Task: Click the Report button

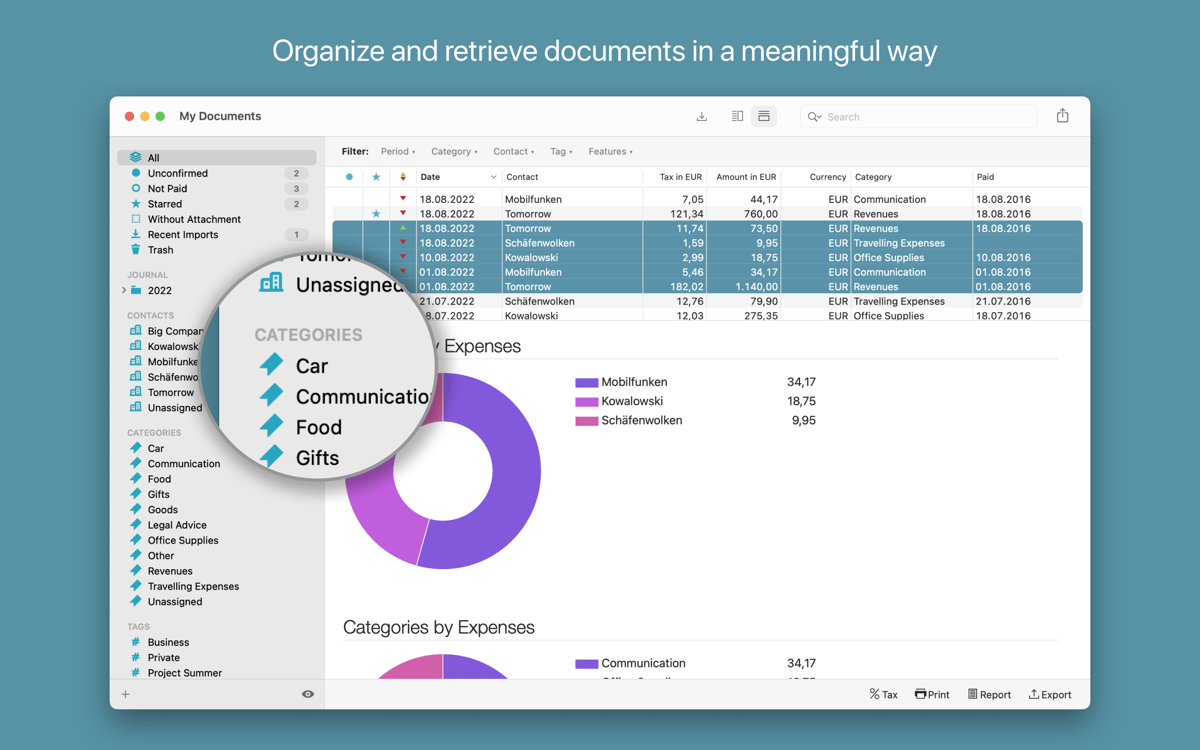Action: tap(989, 694)
